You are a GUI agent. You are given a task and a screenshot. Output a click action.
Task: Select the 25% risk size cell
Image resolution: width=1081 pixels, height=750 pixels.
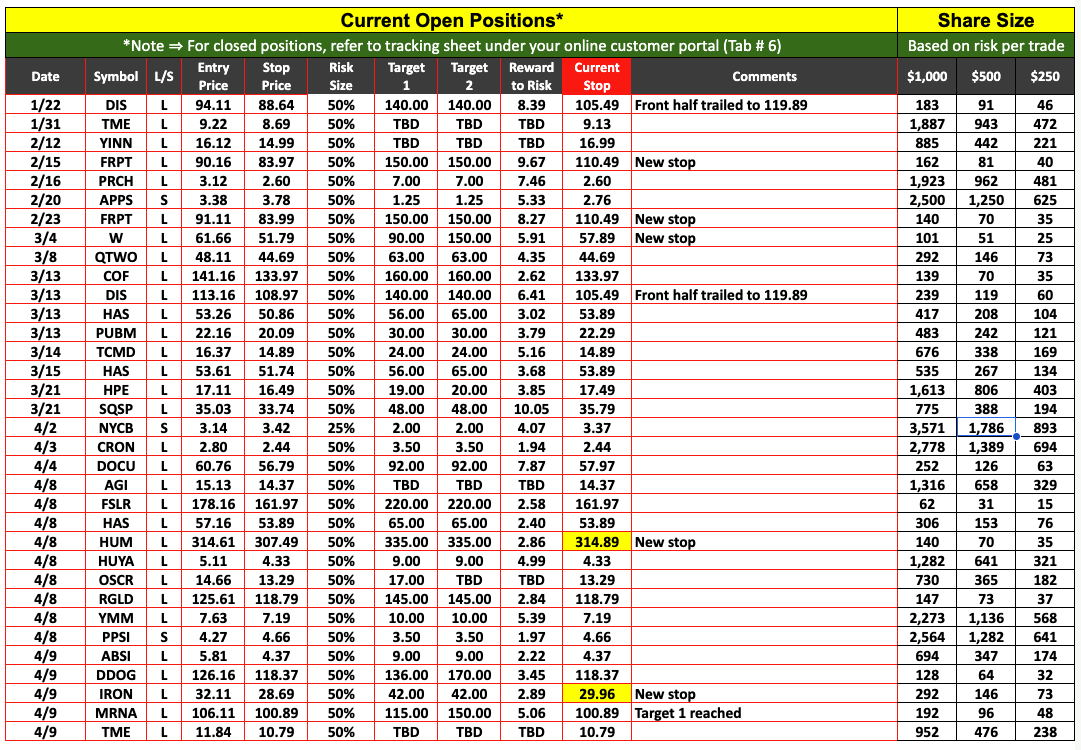[341, 428]
